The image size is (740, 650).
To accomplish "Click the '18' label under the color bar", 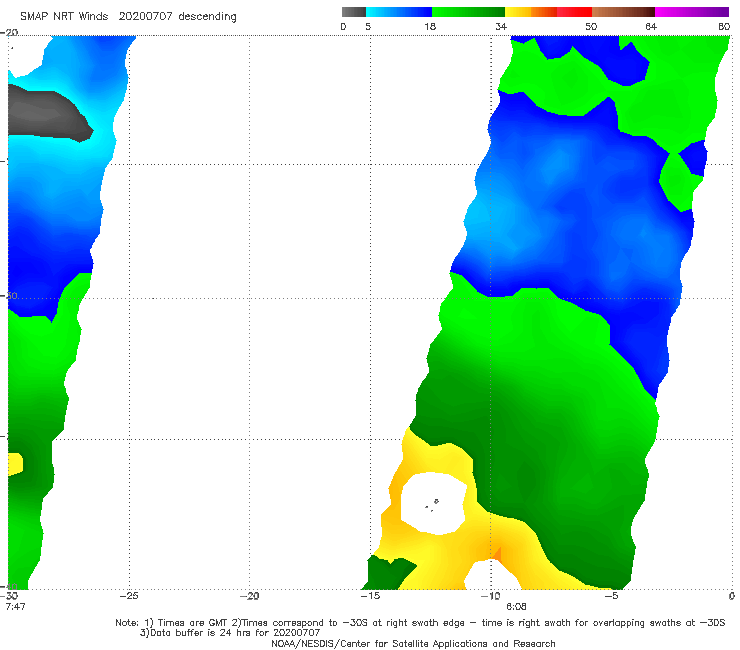I will point(430,26).
